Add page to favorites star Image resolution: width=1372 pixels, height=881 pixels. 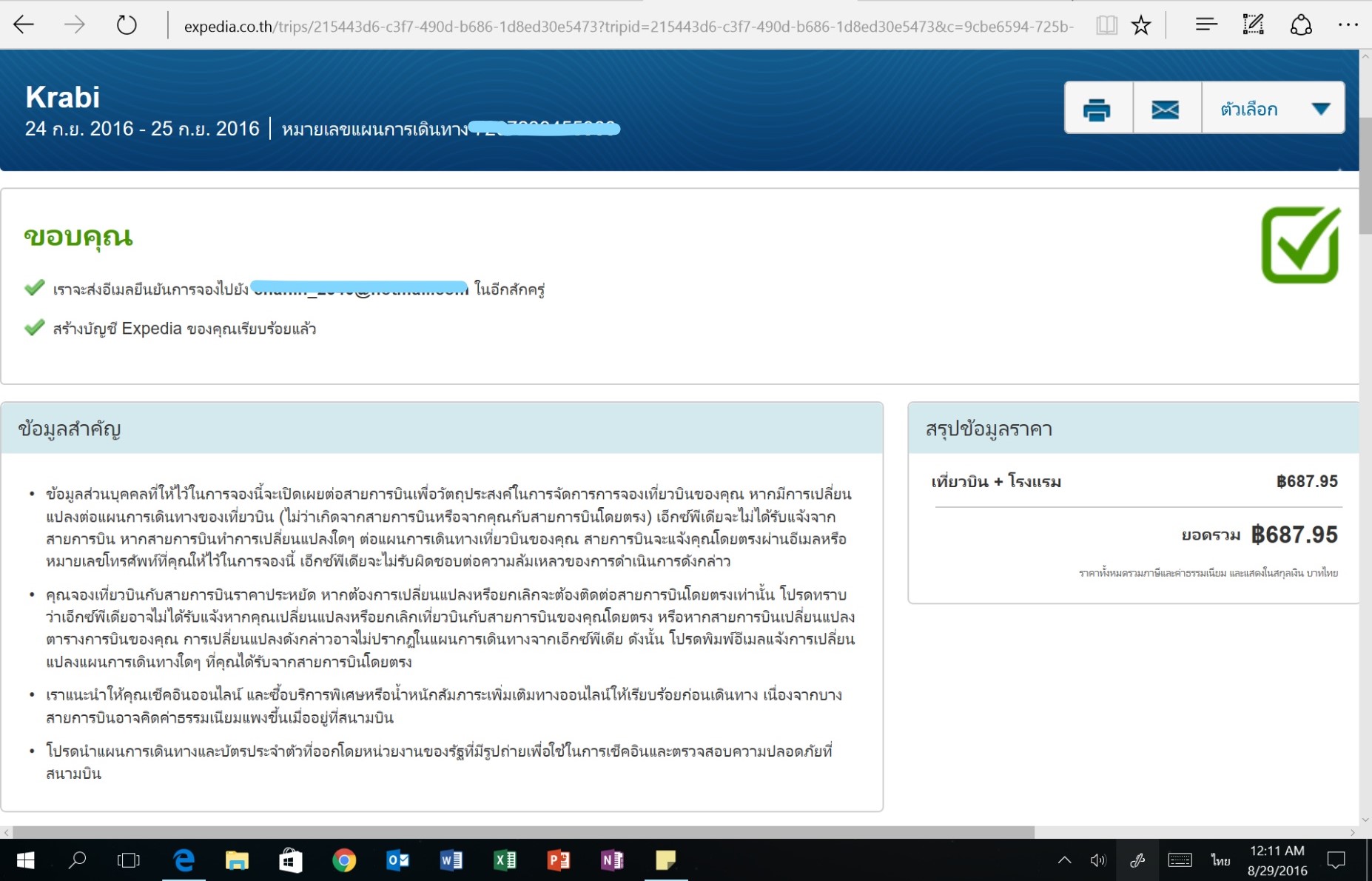(x=1141, y=26)
